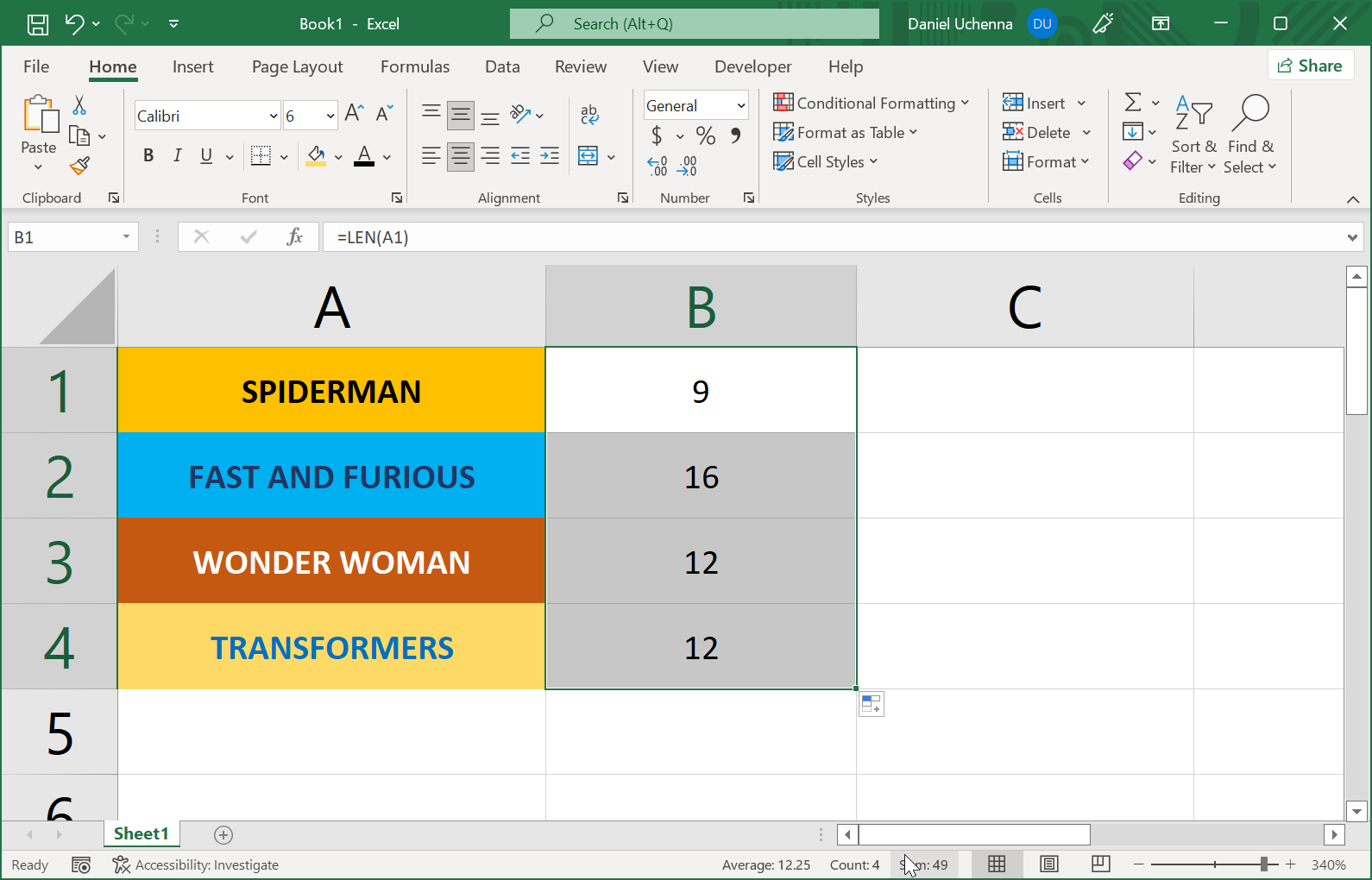Click the Format Painter brush icon
The image size is (1372, 880).
click(x=80, y=166)
